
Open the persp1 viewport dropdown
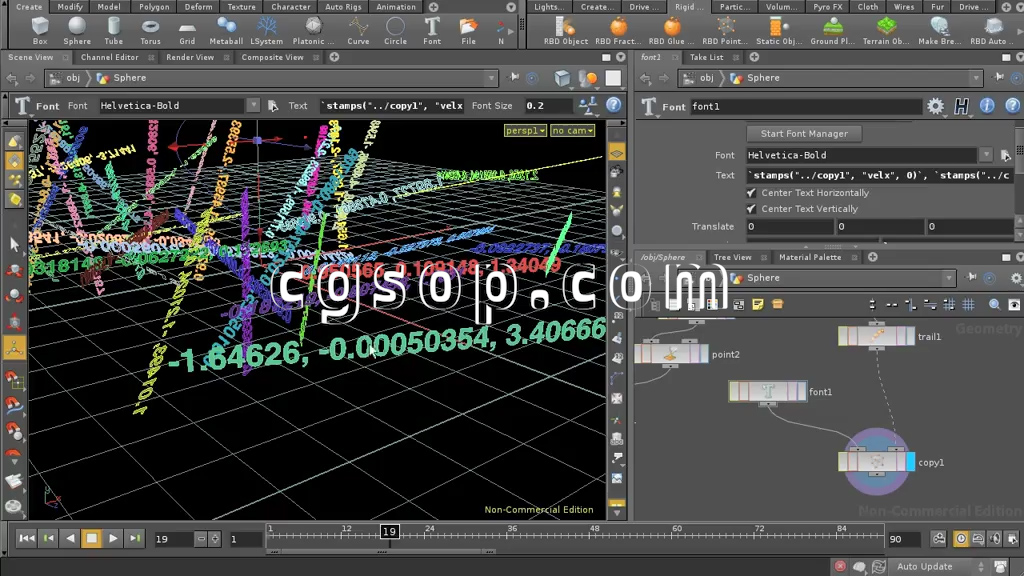525,131
